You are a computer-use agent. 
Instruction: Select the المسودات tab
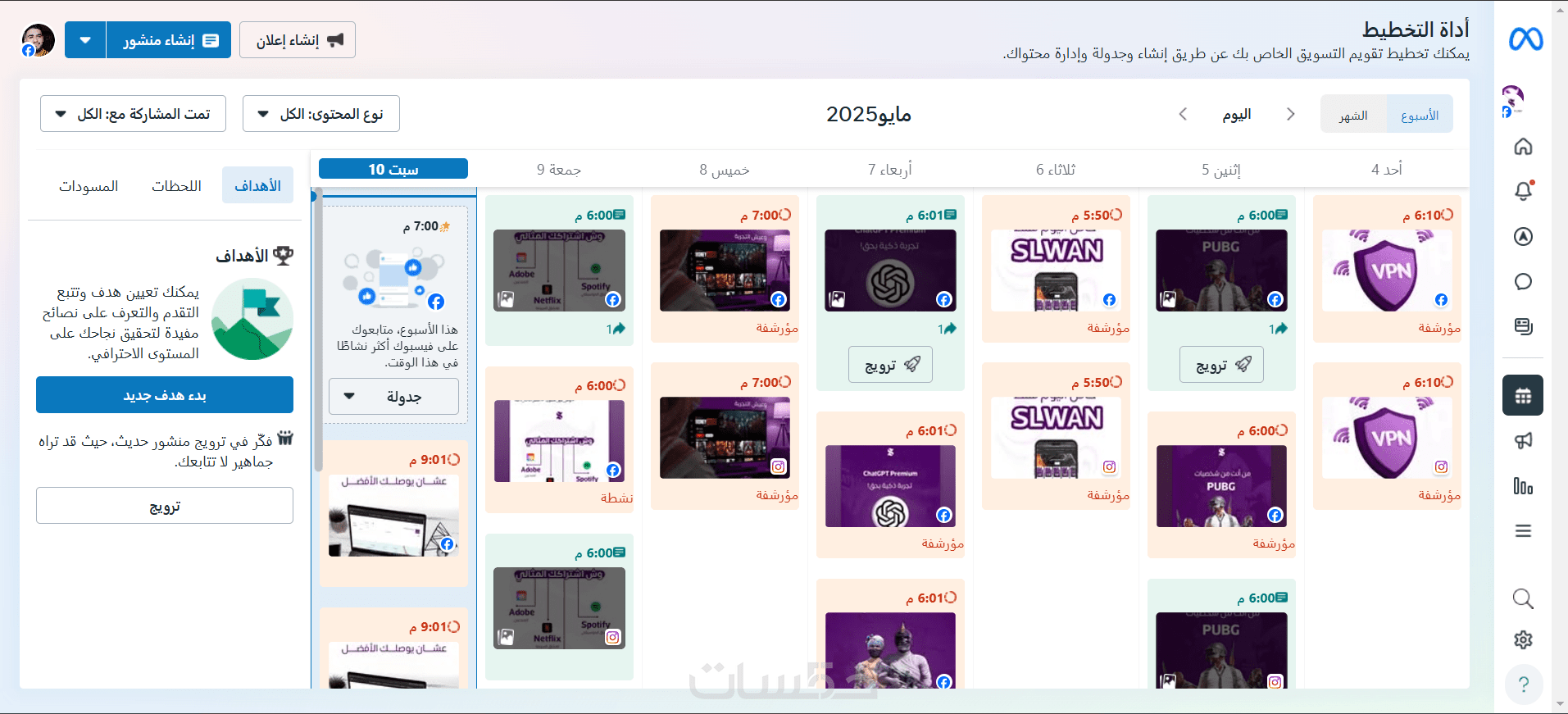pos(89,186)
